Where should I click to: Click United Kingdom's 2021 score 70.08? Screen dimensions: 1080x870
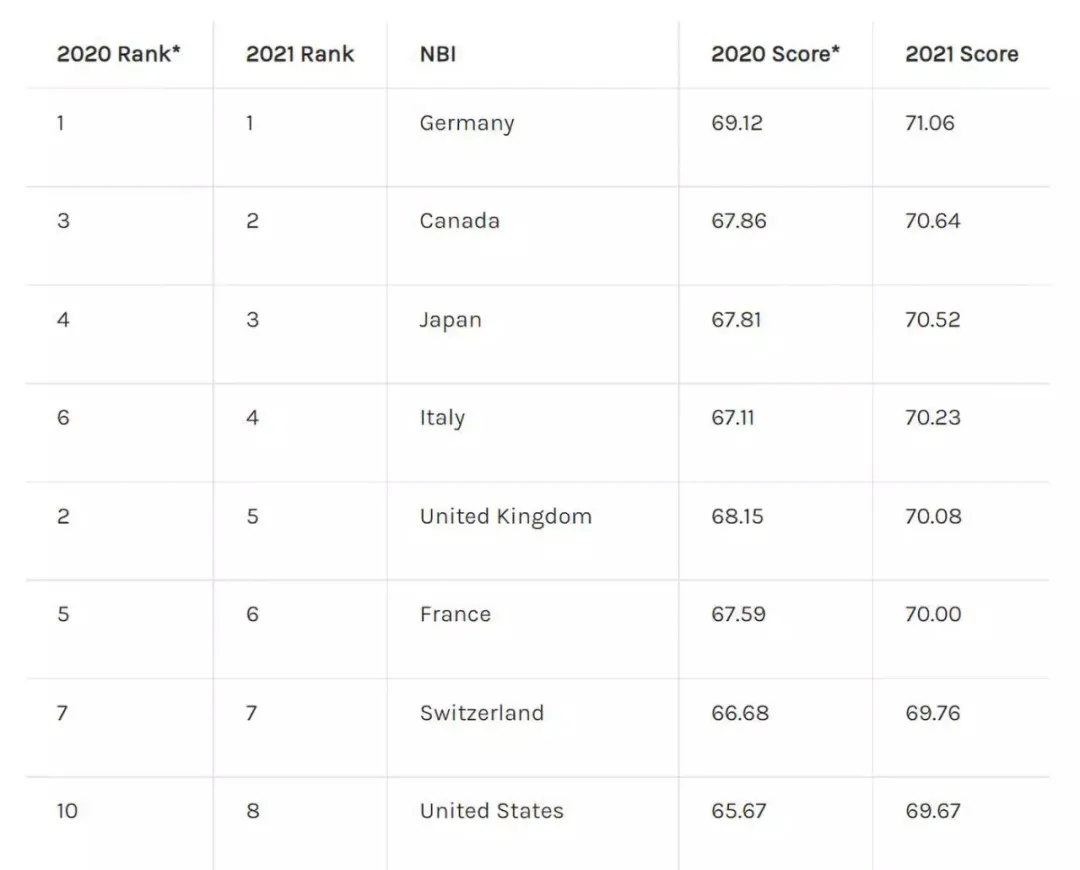click(x=933, y=517)
